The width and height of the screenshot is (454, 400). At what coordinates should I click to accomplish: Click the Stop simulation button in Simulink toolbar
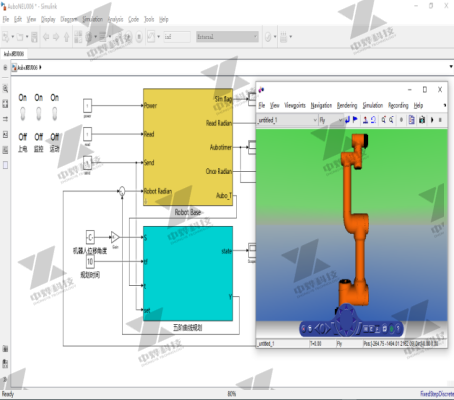[139, 36]
